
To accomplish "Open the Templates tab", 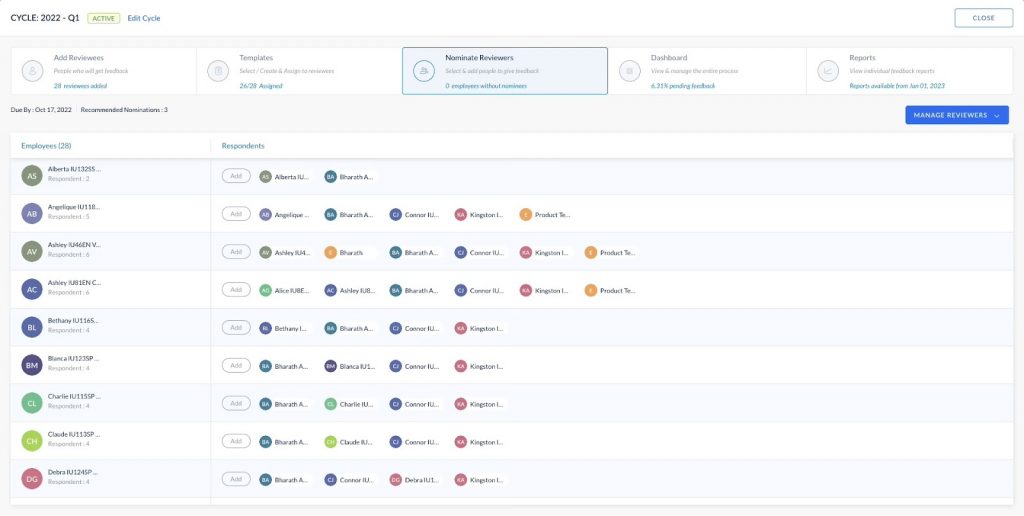I will 299,71.
